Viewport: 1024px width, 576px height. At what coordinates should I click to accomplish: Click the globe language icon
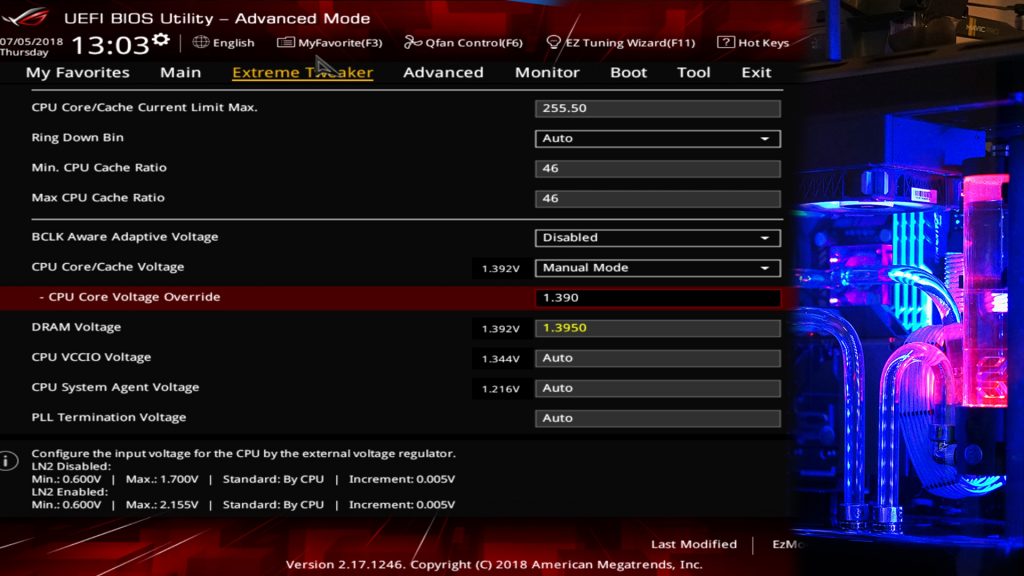[x=200, y=42]
